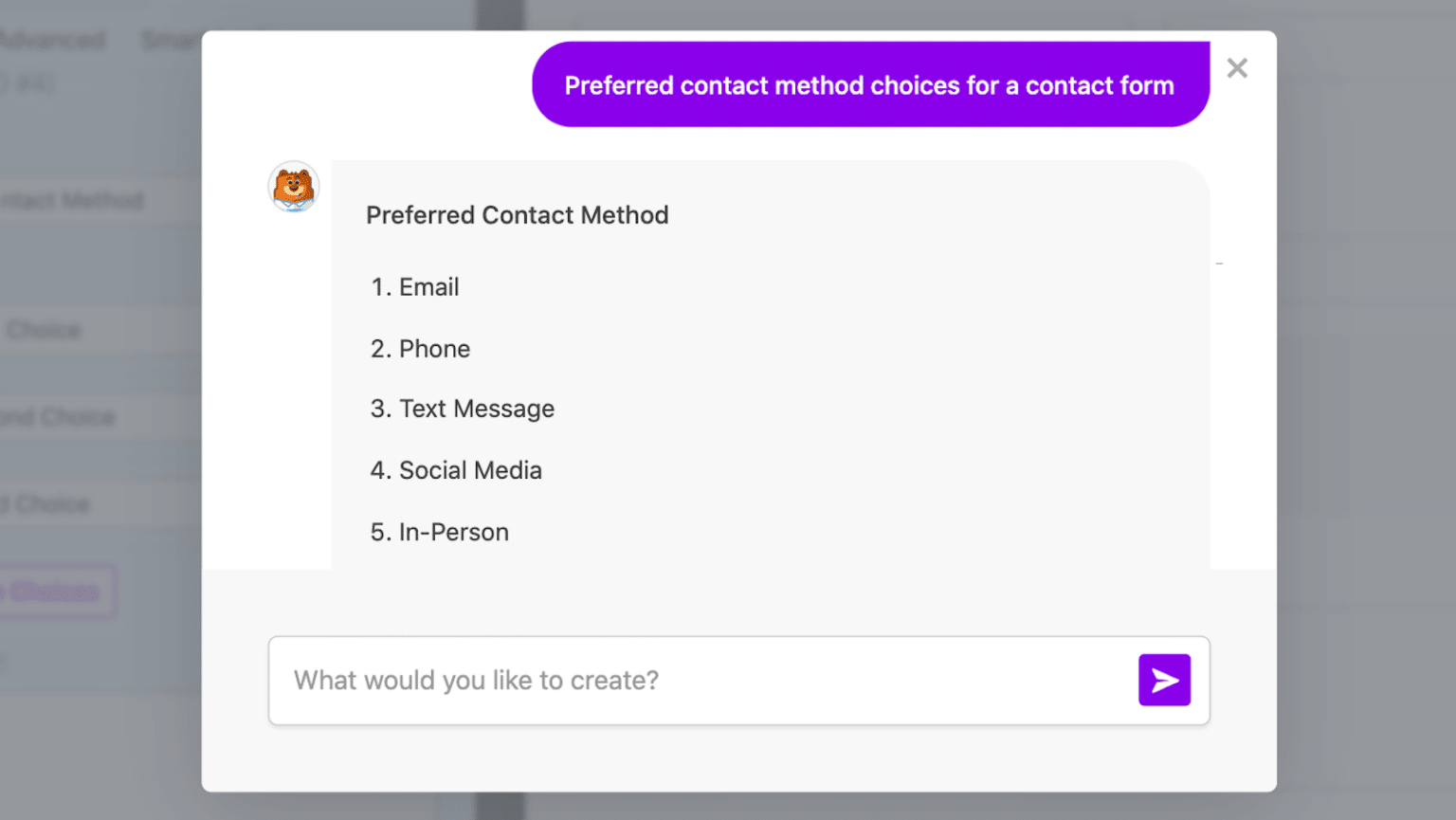This screenshot has height=820, width=1456.
Task: Click the purple user prompt bubble
Action: coord(869,85)
